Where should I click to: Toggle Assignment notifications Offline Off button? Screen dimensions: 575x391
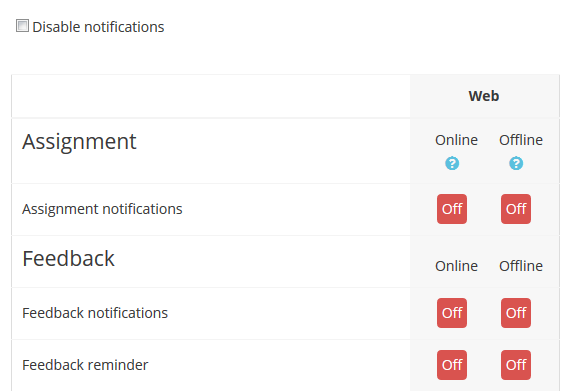coord(516,209)
